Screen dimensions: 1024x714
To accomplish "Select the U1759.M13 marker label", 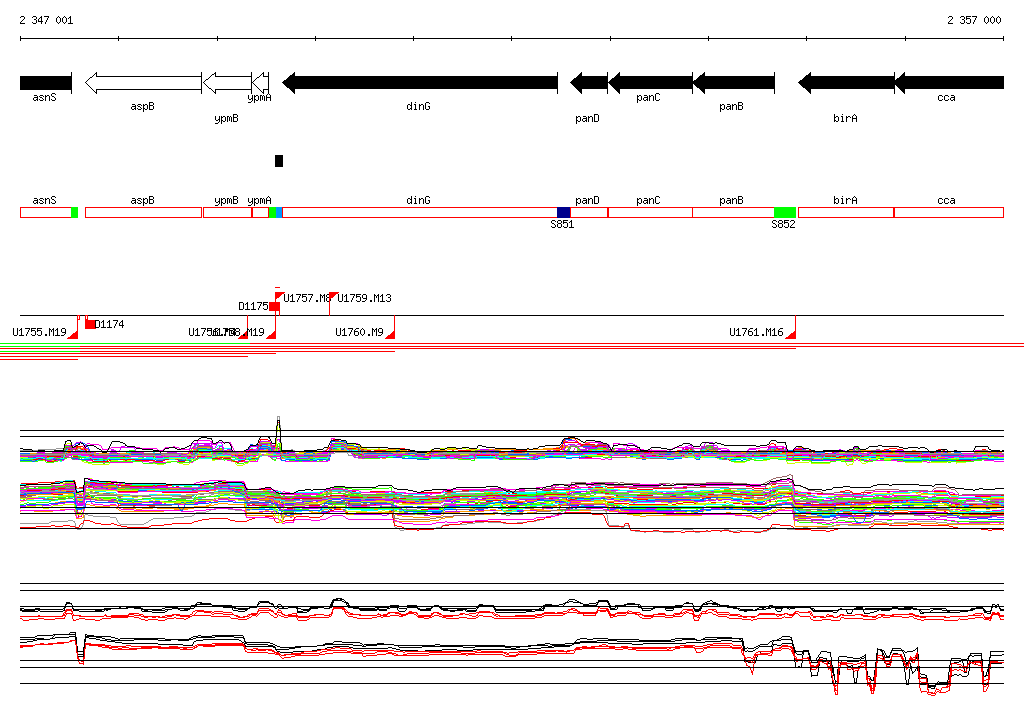I will [364, 298].
